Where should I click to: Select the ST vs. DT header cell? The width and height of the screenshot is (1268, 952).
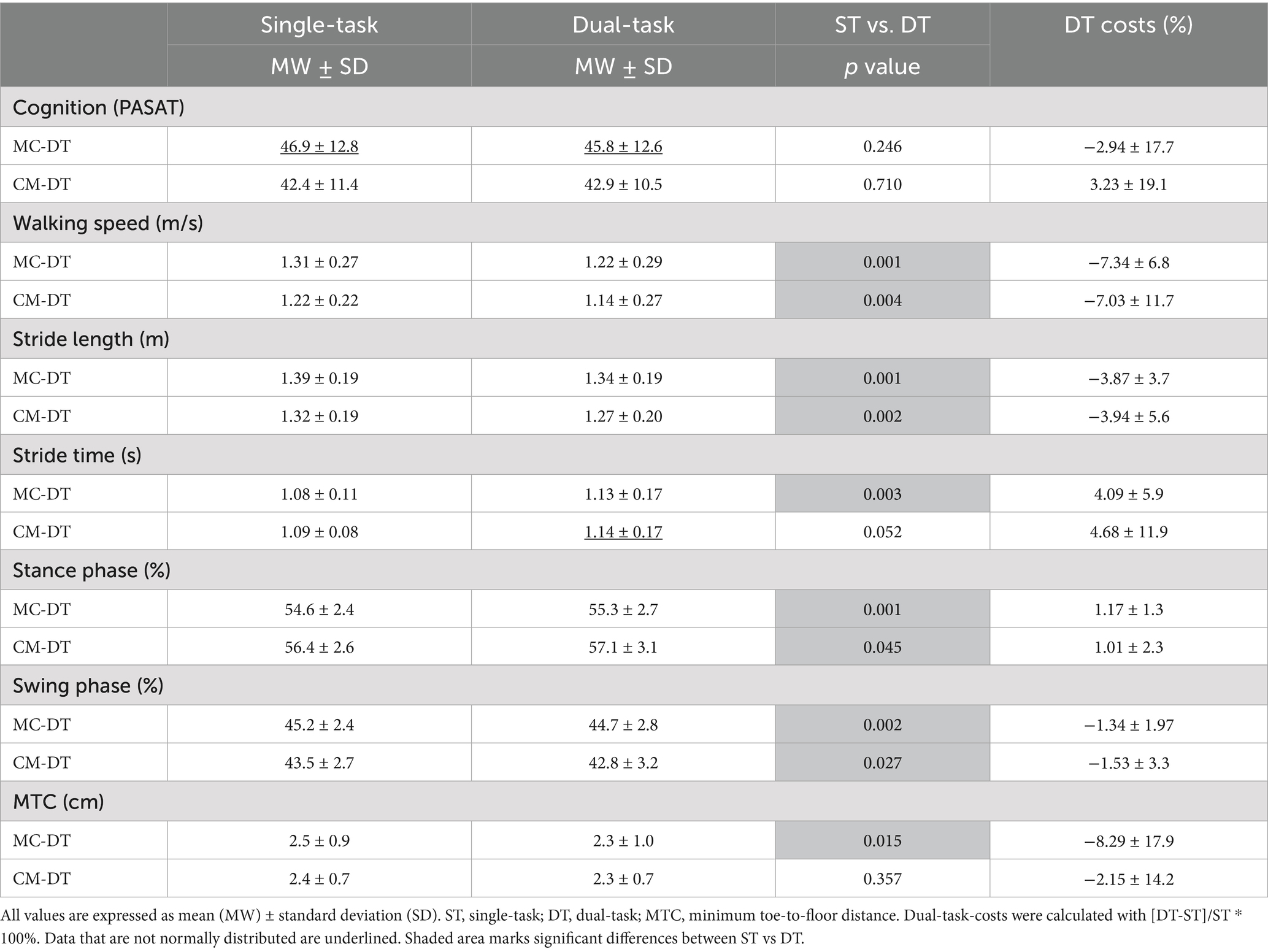pos(882,25)
